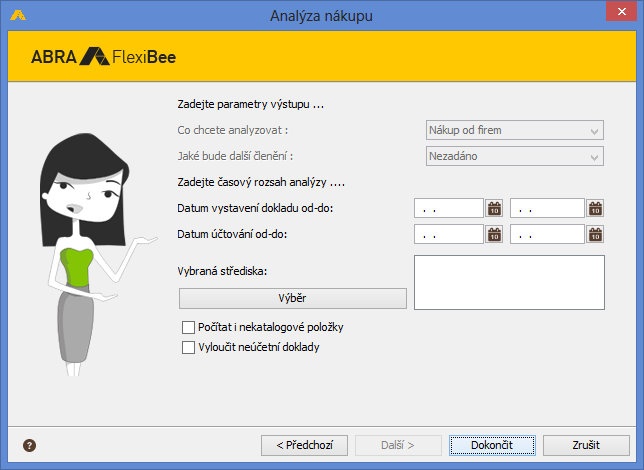
Task: Enable 'Počítat i nekatalogové položky' checkbox
Action: [x=189, y=327]
